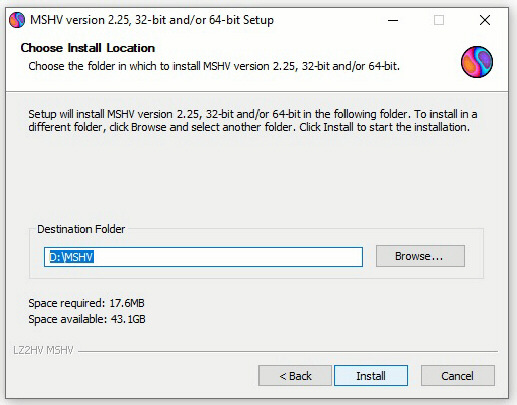Click the Choose Install Location heading
This screenshot has height=405, width=517.
[x=88, y=48]
